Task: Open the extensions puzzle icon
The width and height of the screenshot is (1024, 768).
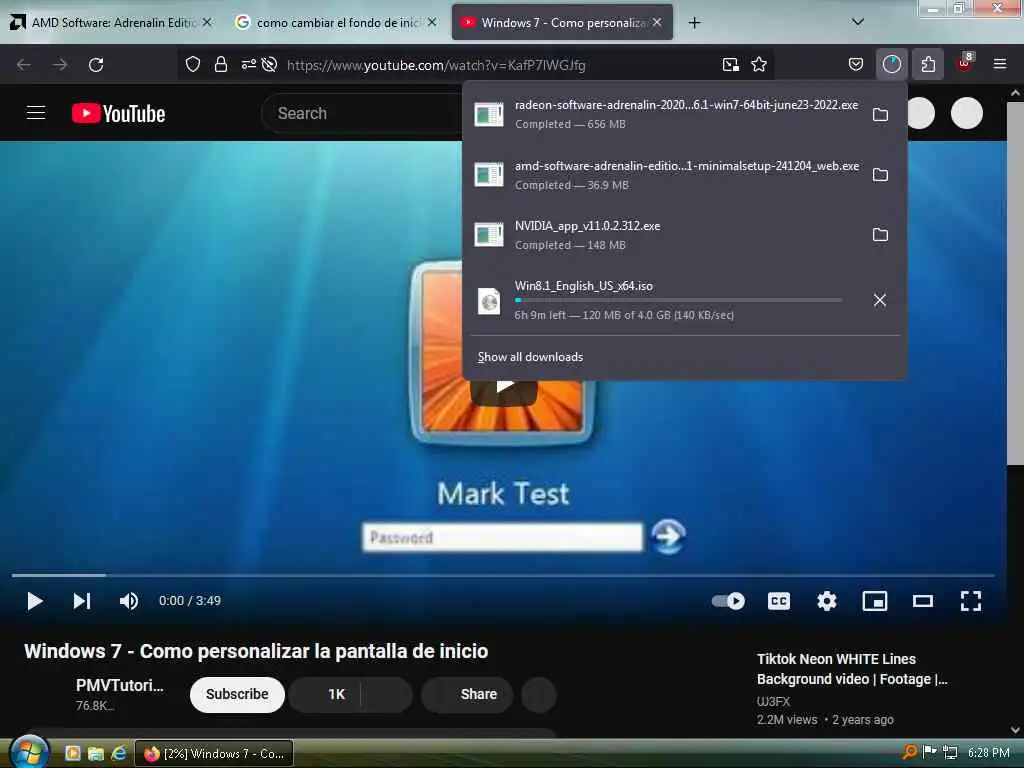Action: point(928,65)
